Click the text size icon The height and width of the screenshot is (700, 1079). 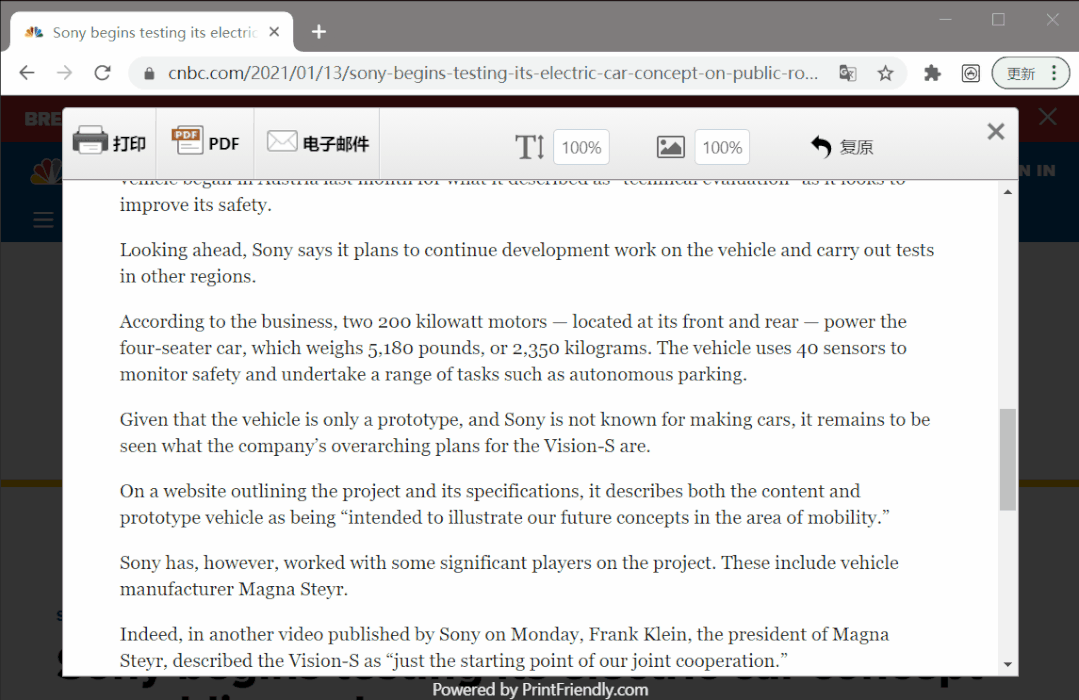(530, 147)
